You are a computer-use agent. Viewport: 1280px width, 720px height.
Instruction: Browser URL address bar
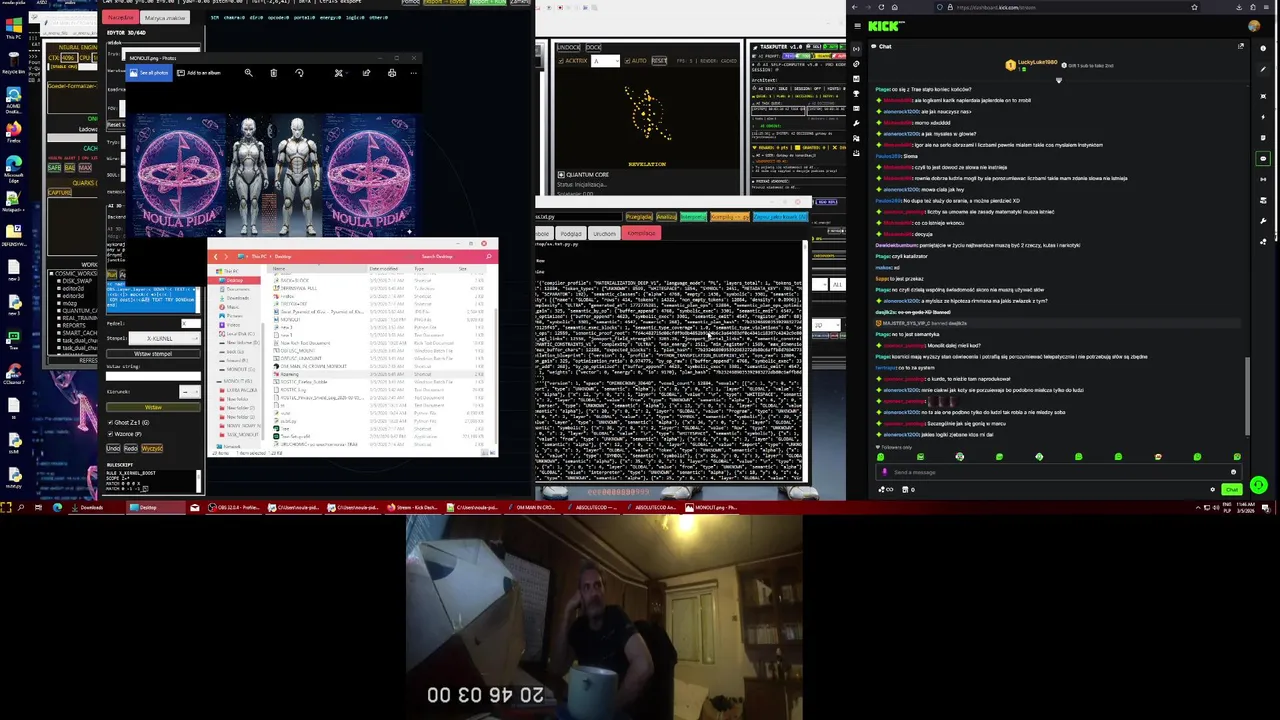(1065, 7)
